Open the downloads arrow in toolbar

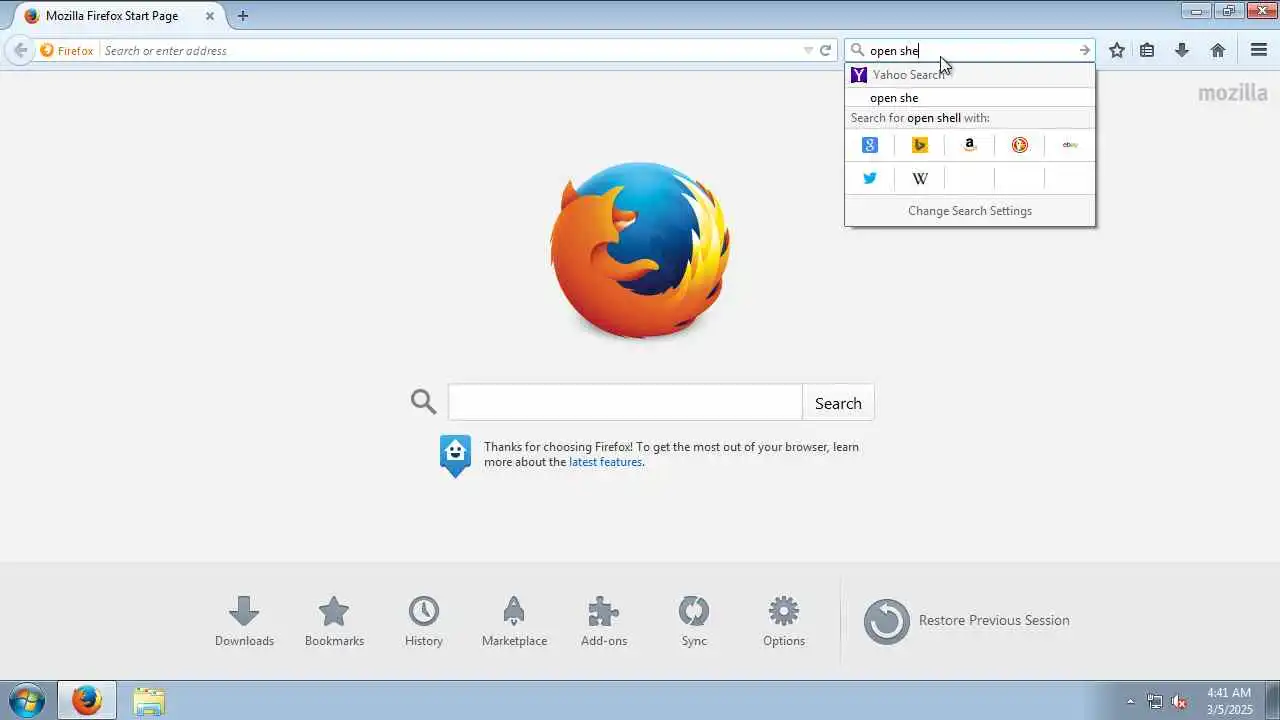pos(1182,50)
